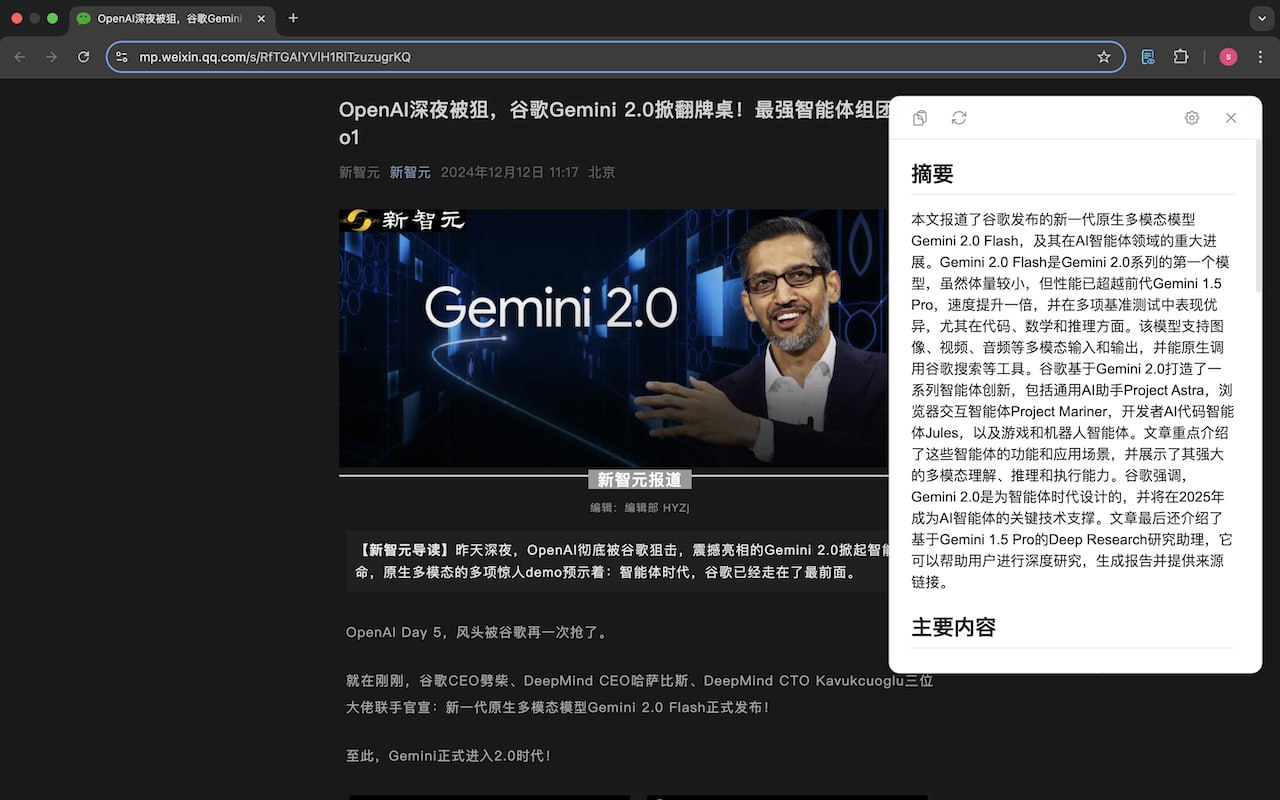Click the paragraph starting with 就在刚刚
The height and width of the screenshot is (800, 1280).
point(640,694)
